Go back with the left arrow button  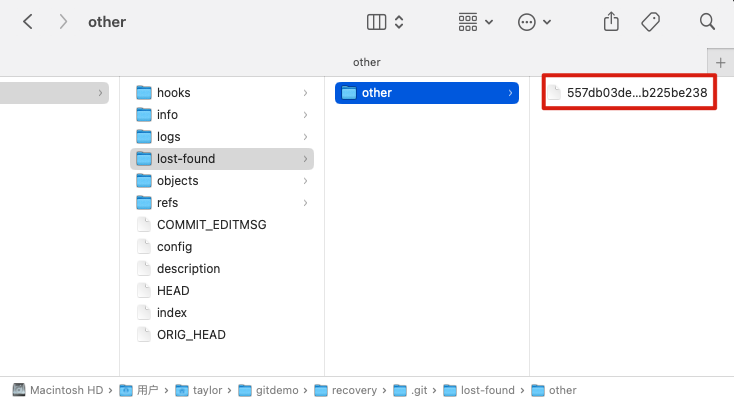pyautogui.click(x=28, y=22)
